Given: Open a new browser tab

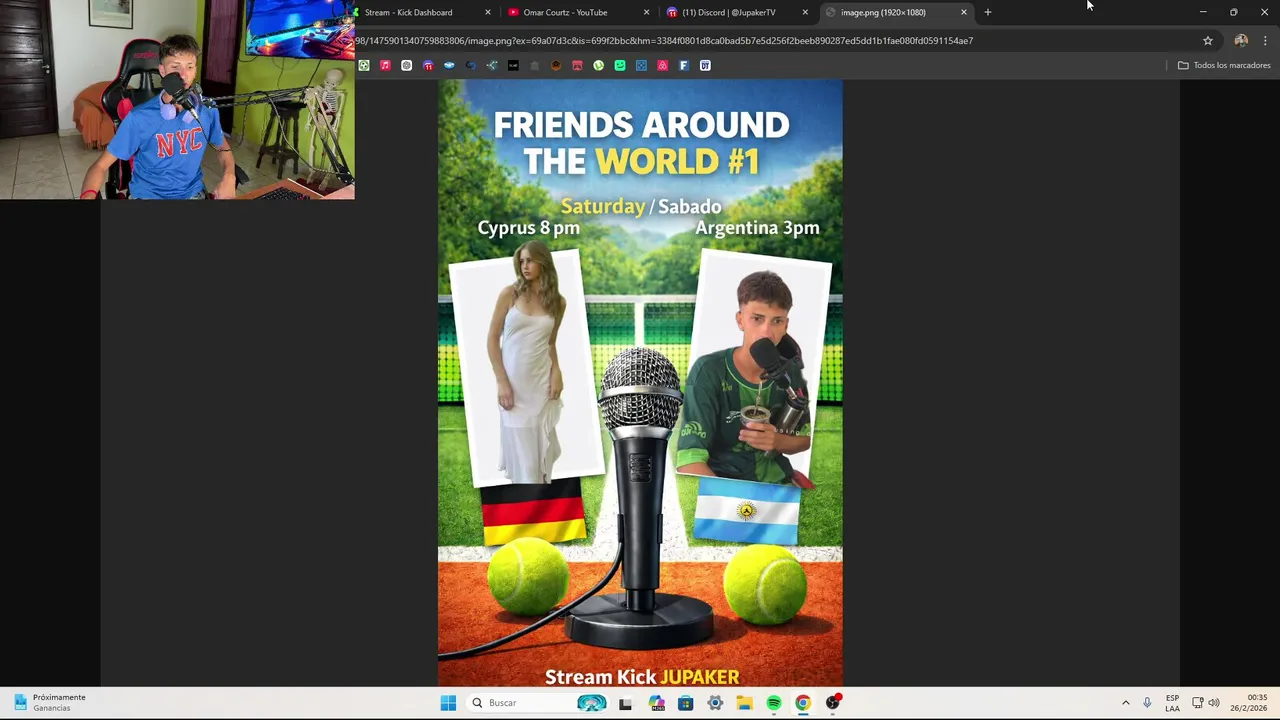Looking at the screenshot, I should [988, 12].
